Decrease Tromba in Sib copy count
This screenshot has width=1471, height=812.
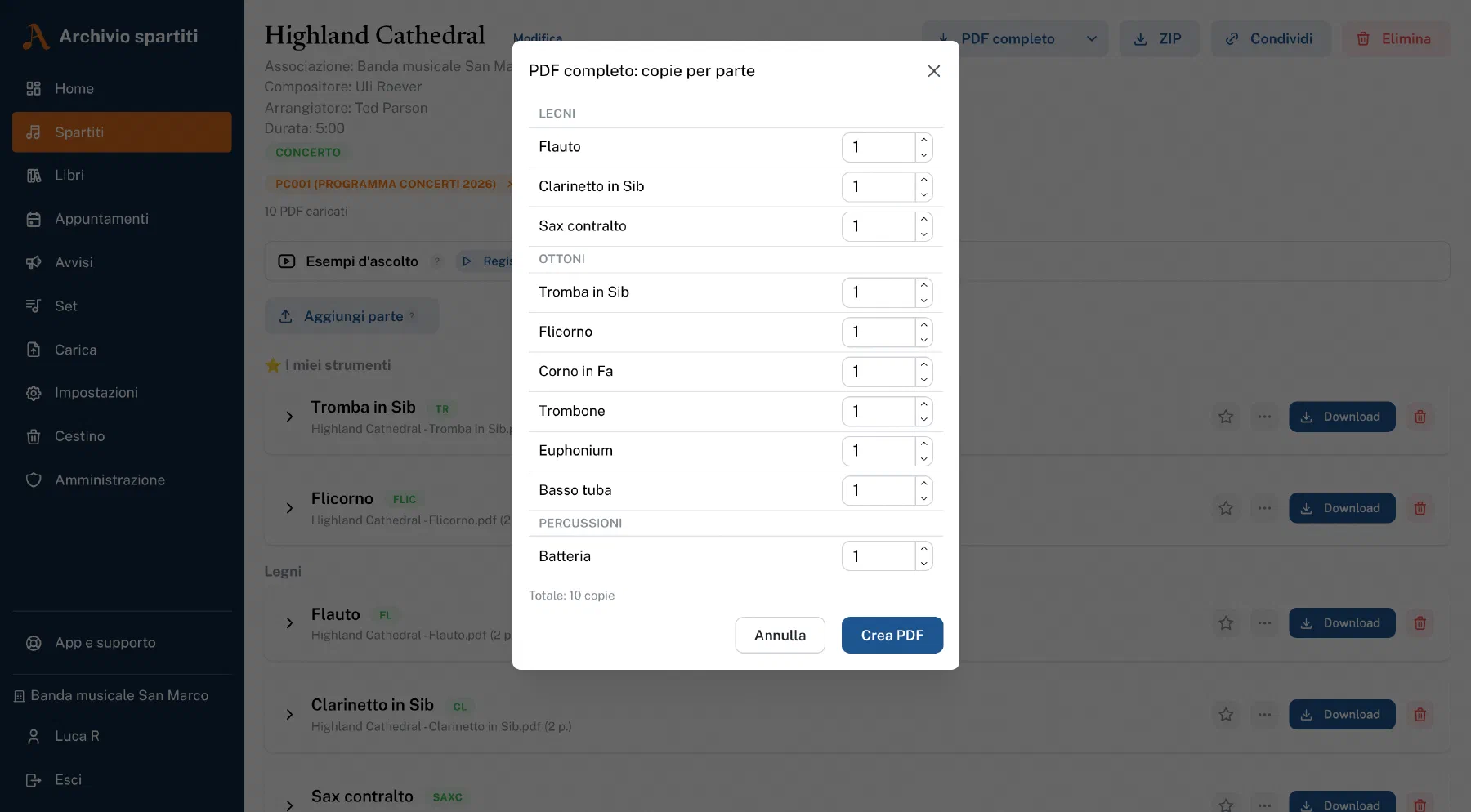click(x=923, y=300)
